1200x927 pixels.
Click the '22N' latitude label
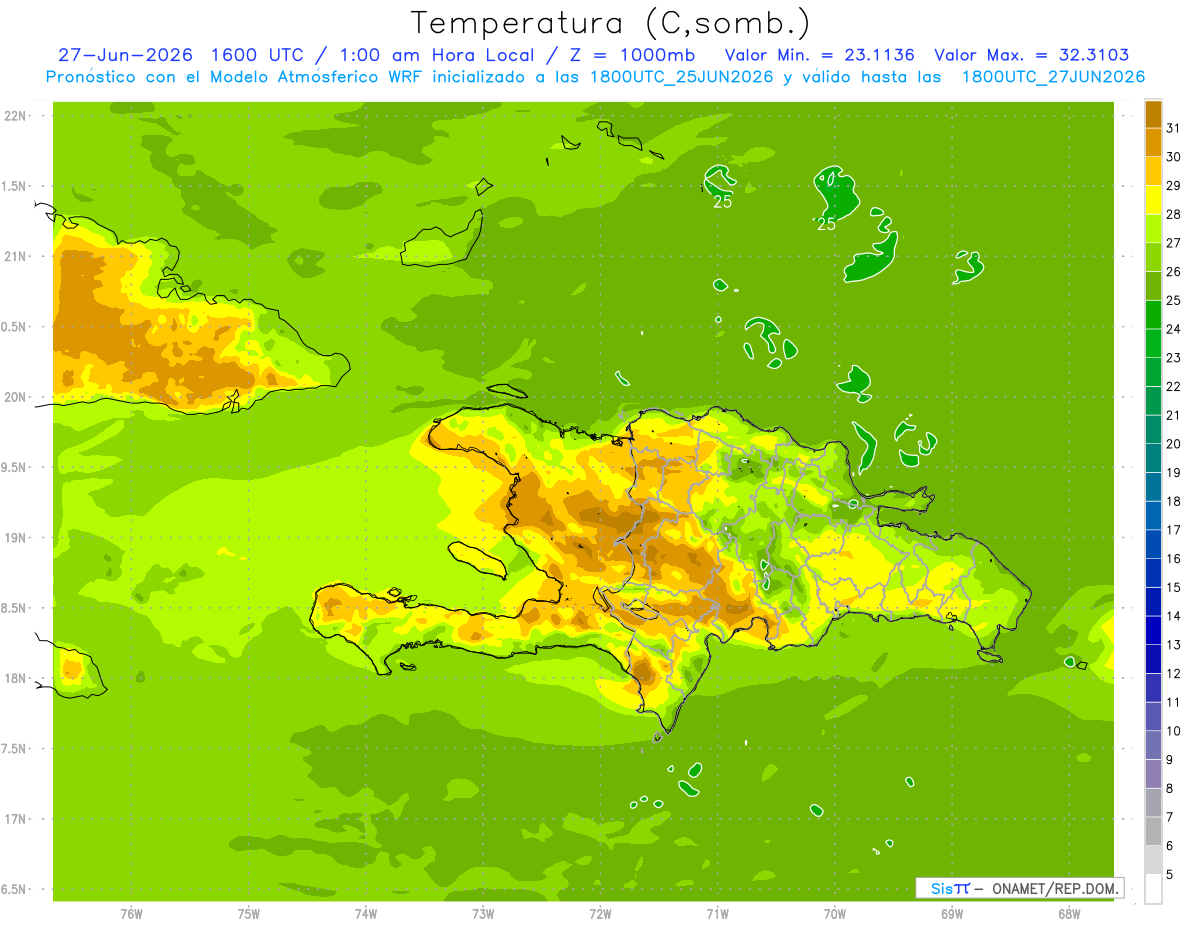click(15, 116)
